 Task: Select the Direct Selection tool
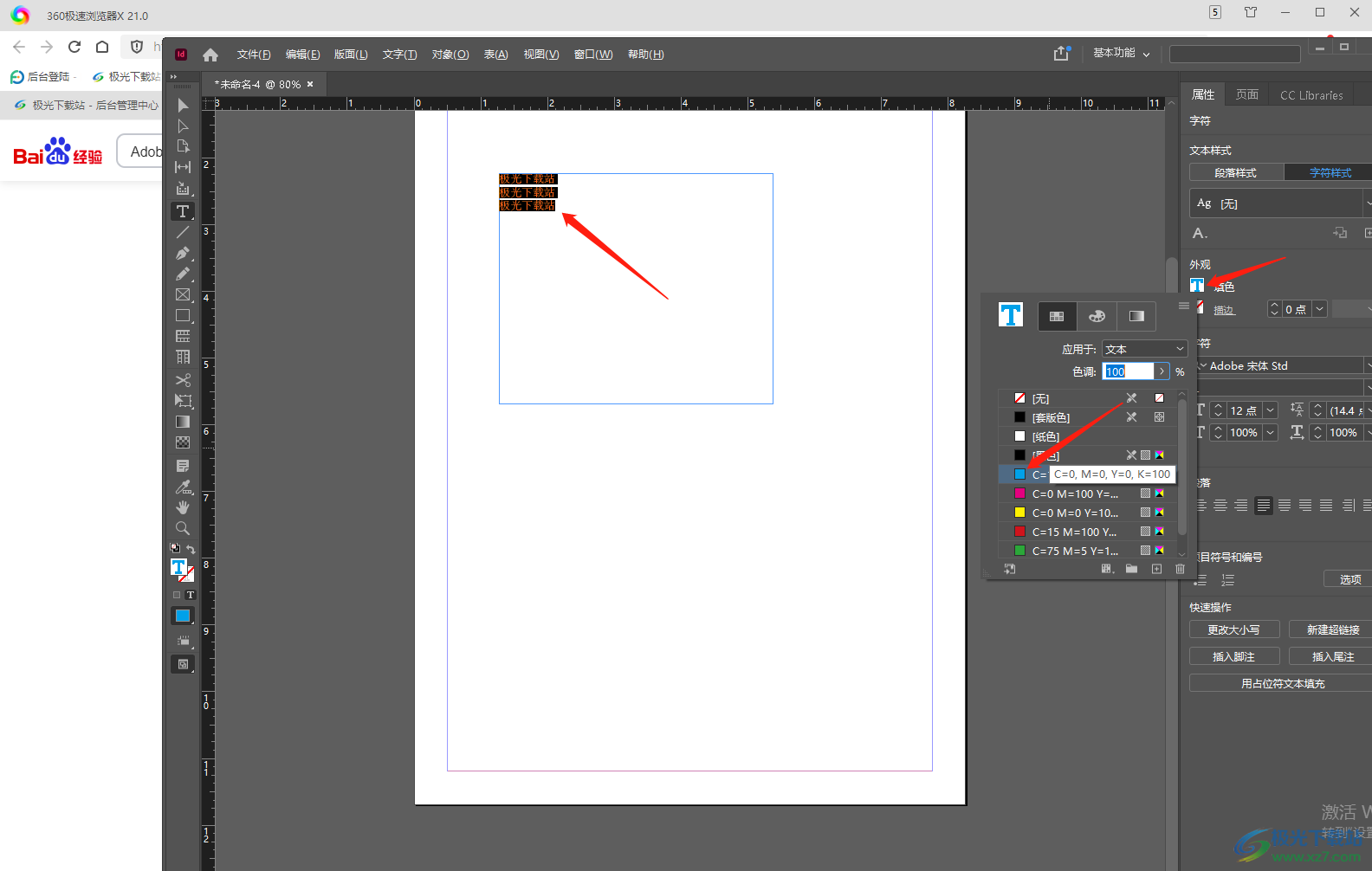pyautogui.click(x=183, y=126)
